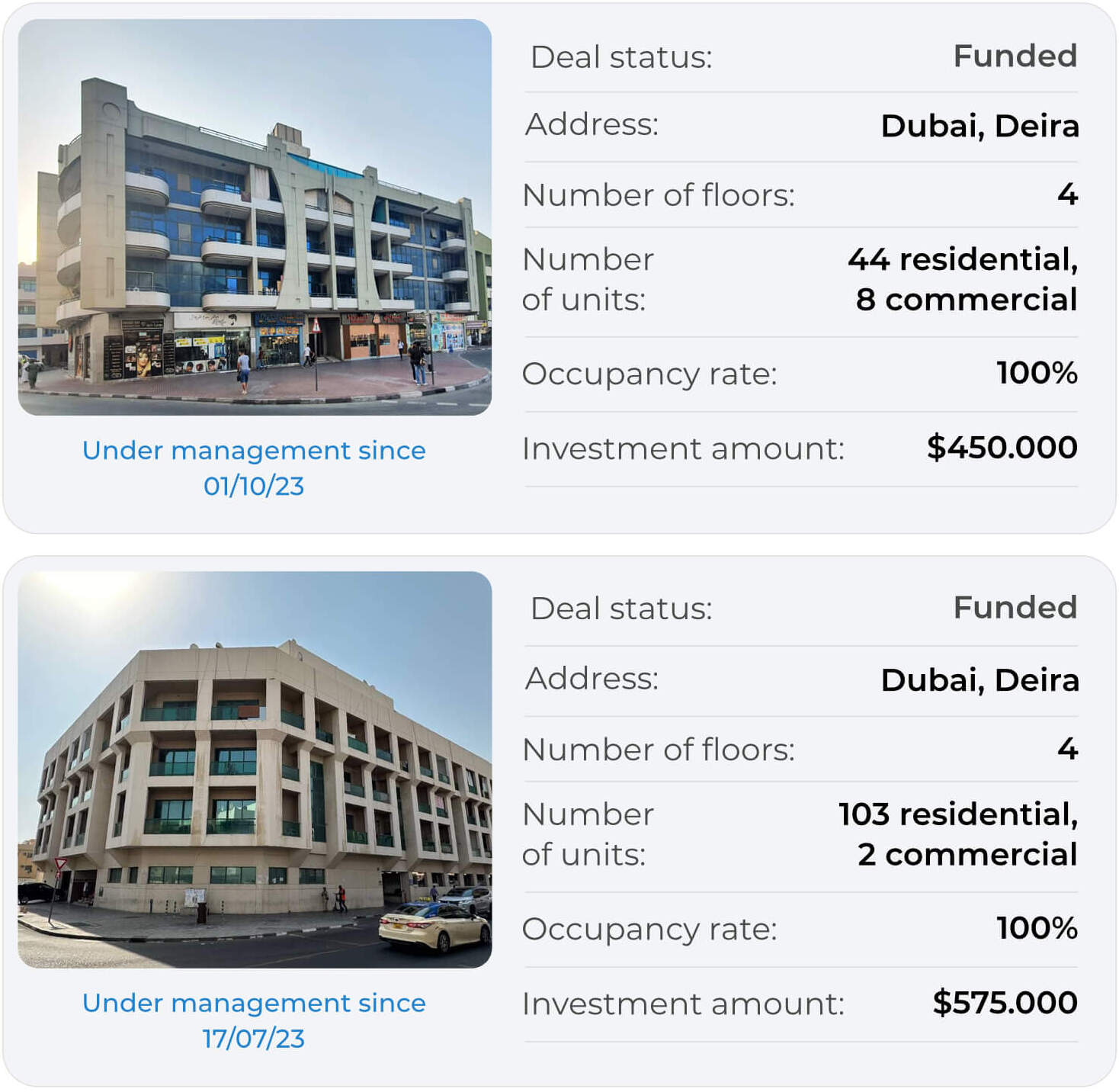Open the beige building photo with taxi

pyautogui.click(x=255, y=769)
